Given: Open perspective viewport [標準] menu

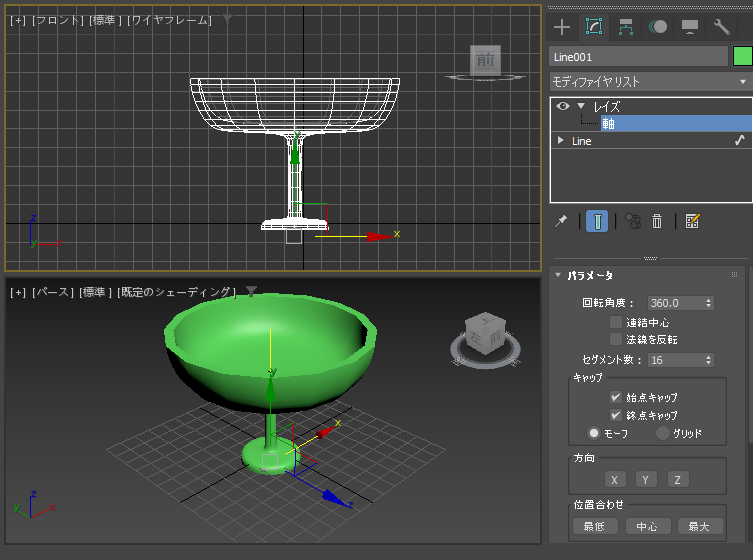Looking at the screenshot, I should click(x=96, y=292).
